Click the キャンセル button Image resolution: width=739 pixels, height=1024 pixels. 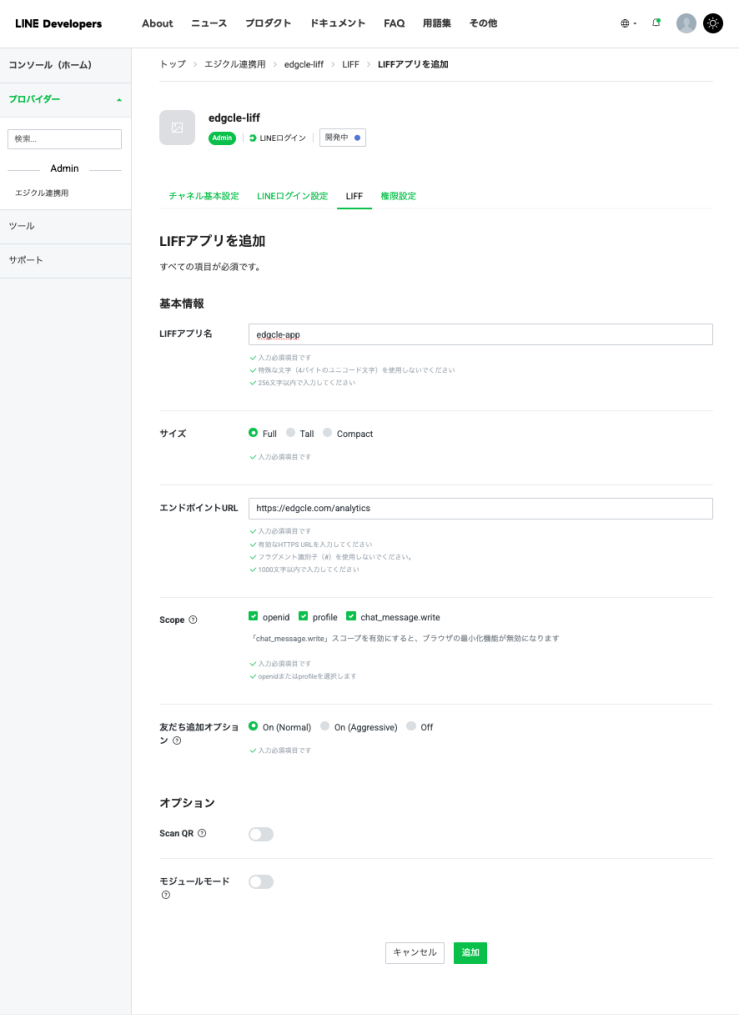(415, 953)
